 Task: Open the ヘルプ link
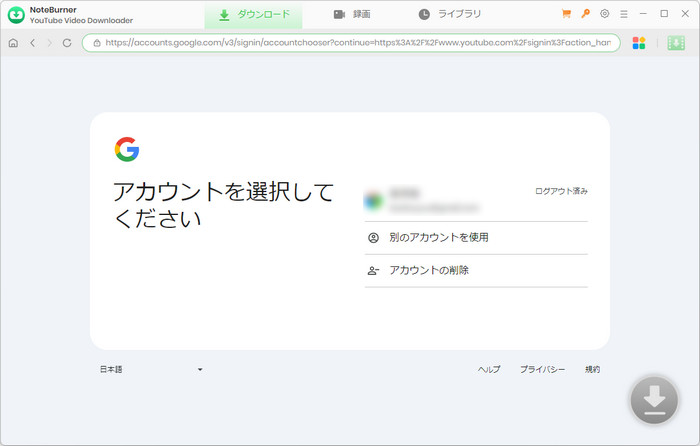coord(489,369)
